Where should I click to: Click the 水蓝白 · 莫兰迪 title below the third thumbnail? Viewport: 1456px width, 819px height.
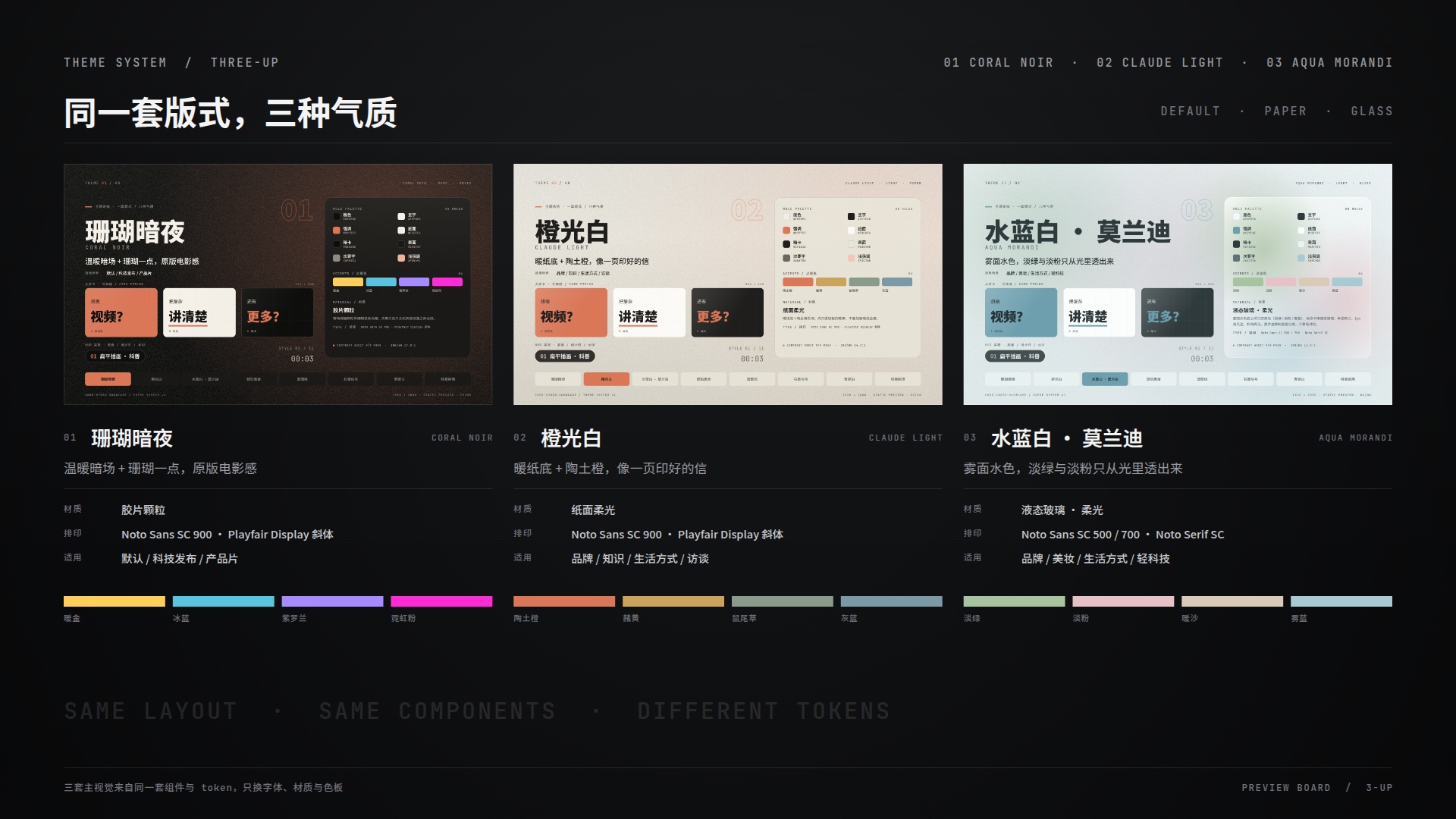[1066, 438]
